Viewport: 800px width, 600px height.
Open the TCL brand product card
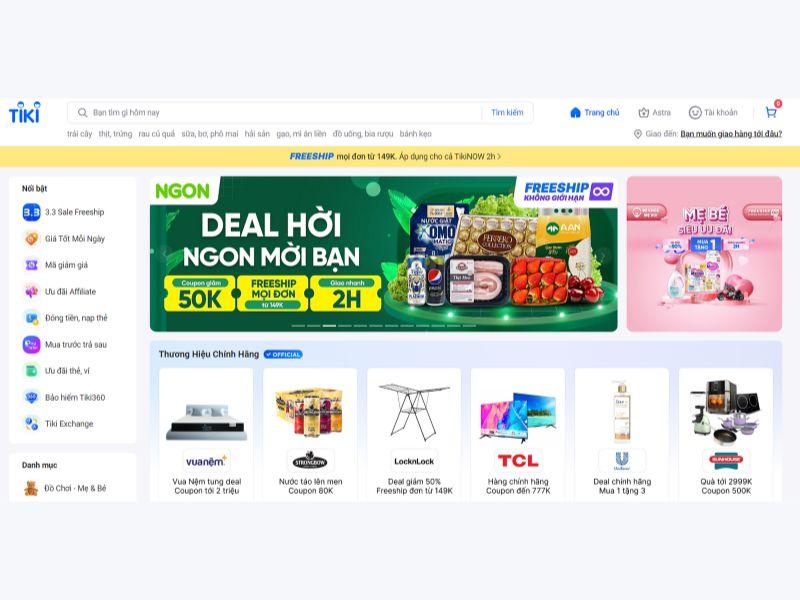click(x=518, y=435)
